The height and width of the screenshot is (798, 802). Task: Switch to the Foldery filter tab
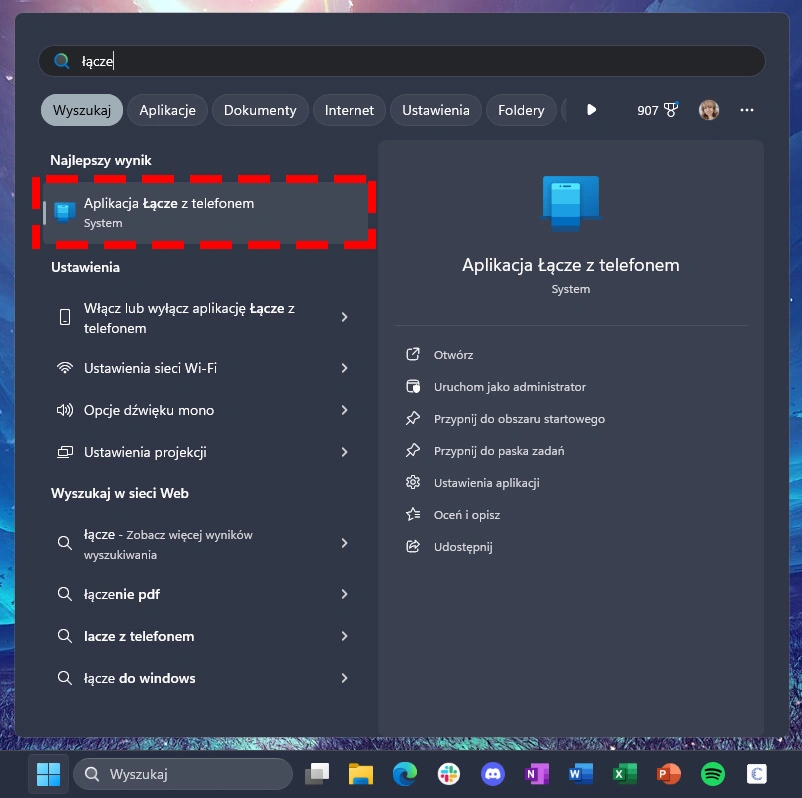521,110
